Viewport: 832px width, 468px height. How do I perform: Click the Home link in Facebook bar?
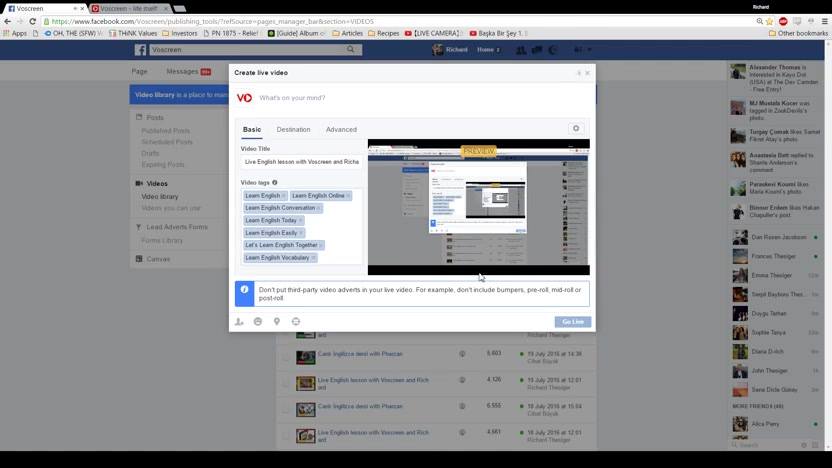pyautogui.click(x=486, y=50)
